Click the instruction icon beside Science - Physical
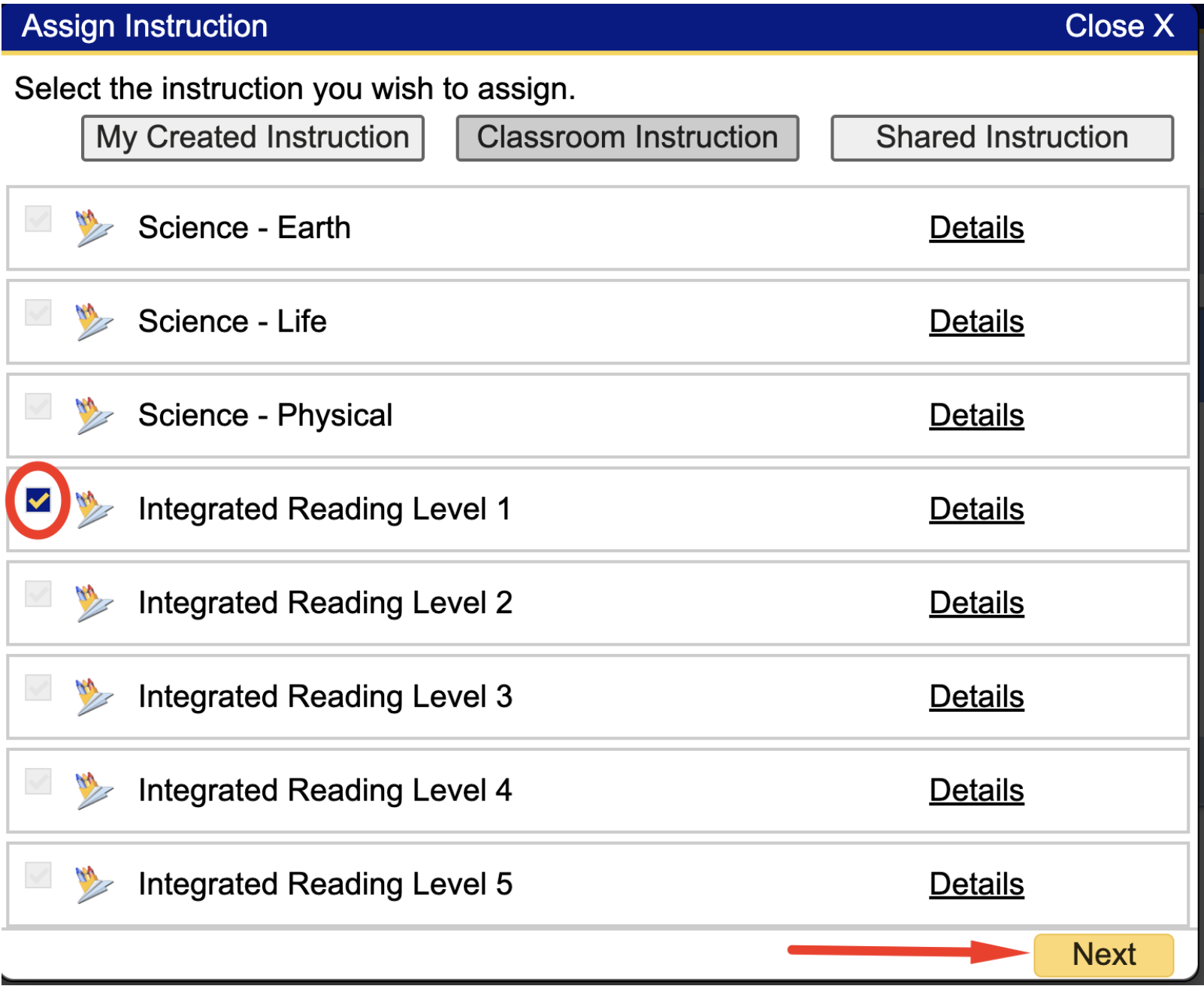 click(x=92, y=415)
